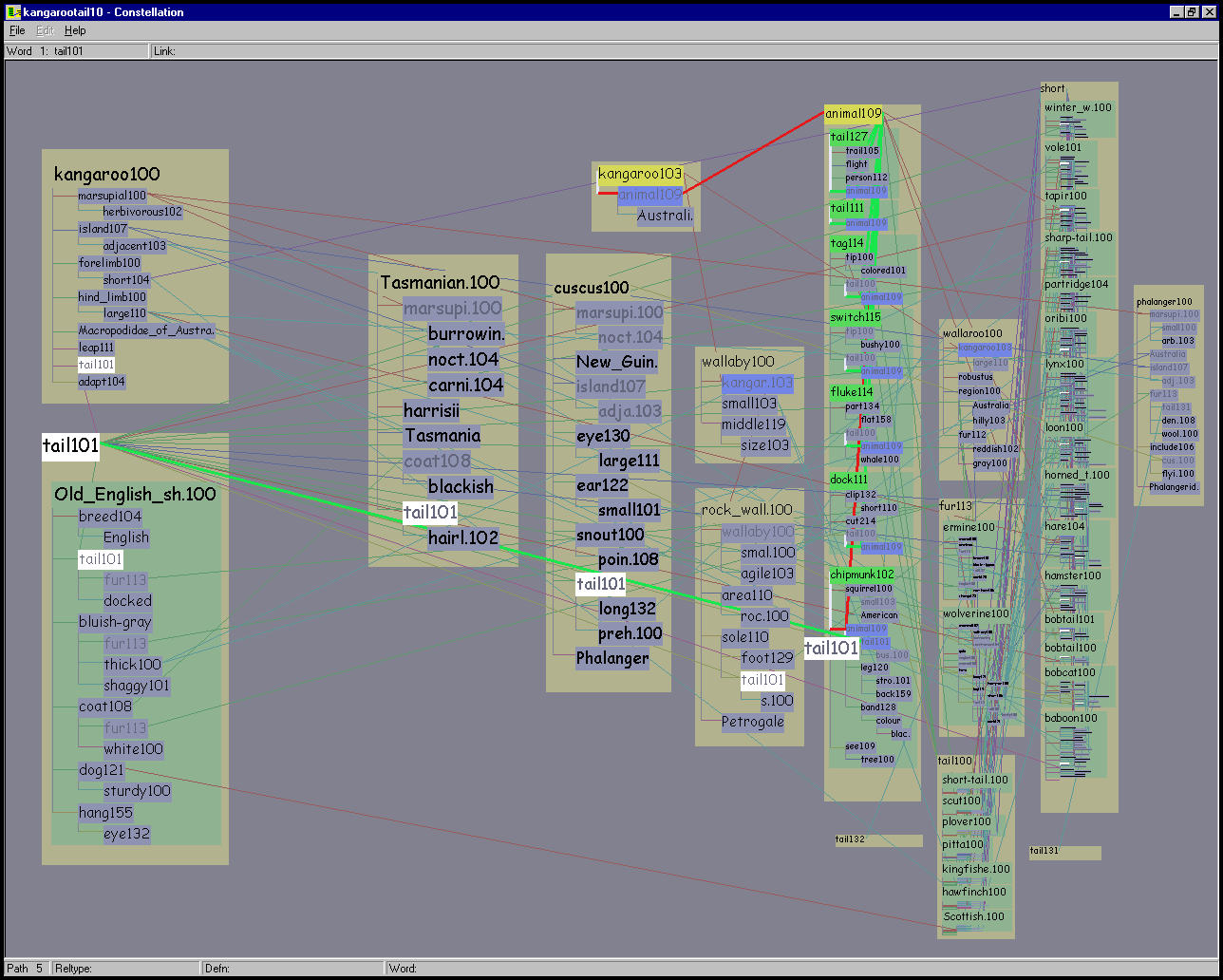Select the dog121 node
Viewport: 1223px width, 980px height.
(102, 770)
